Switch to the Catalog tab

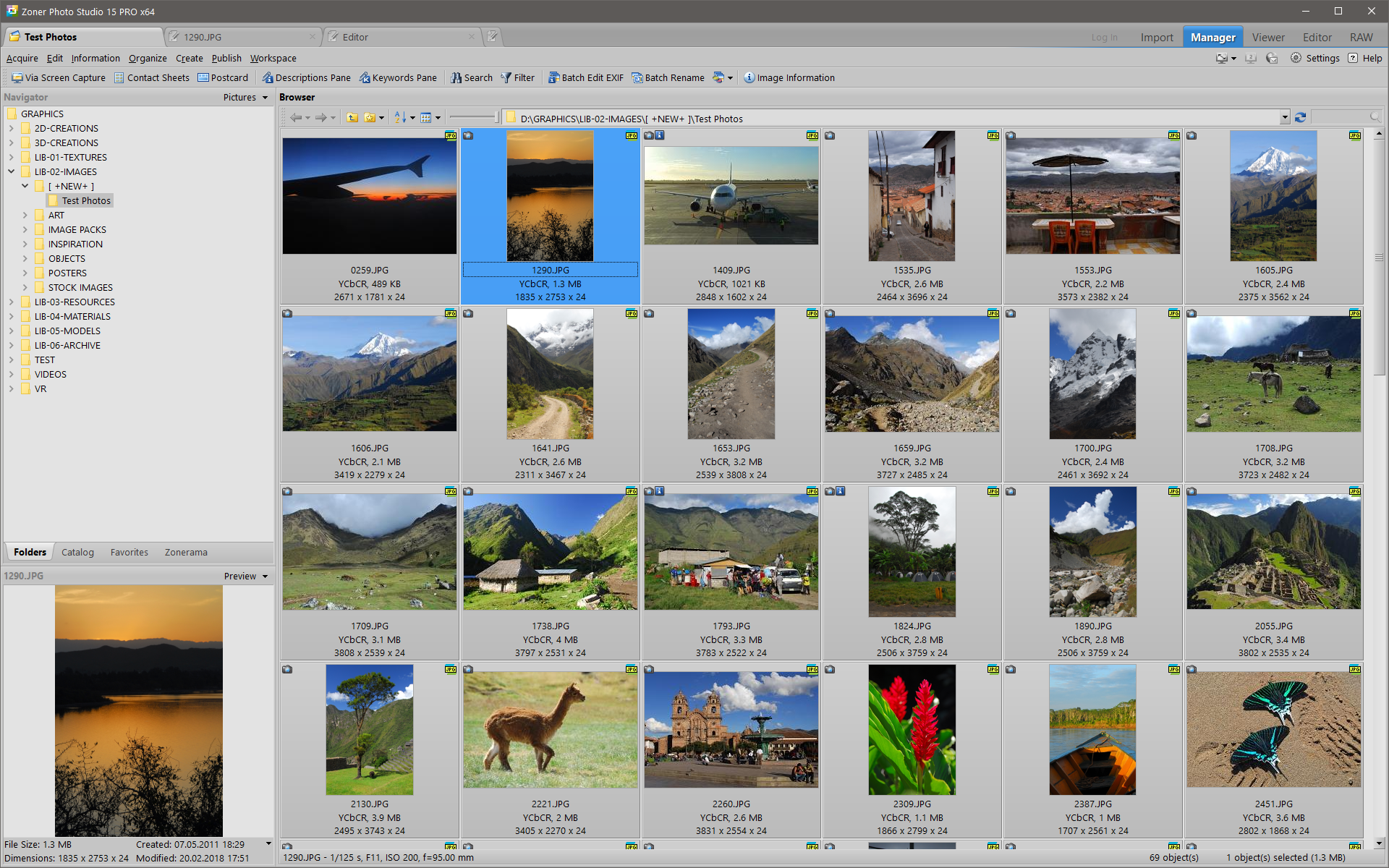point(77,551)
